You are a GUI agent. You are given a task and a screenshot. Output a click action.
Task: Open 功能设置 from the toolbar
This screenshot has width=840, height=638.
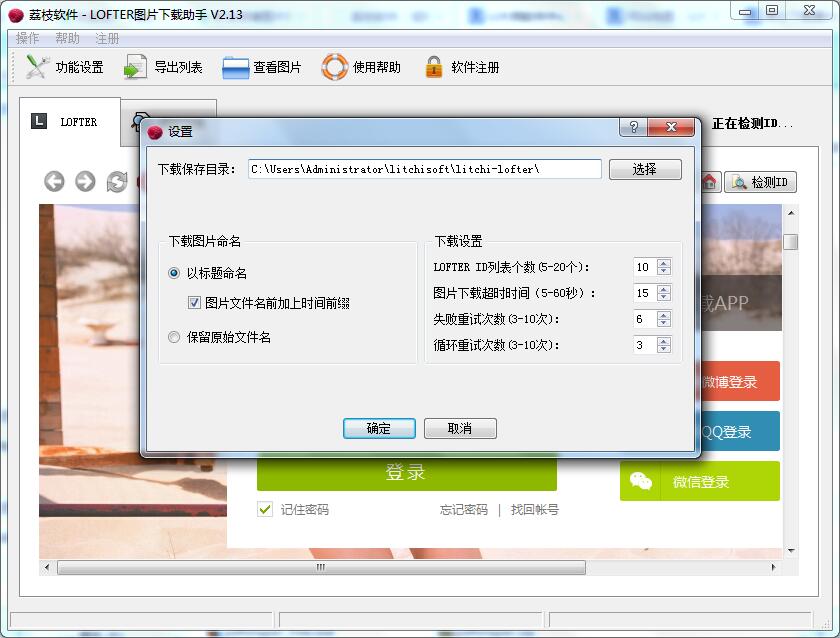pyautogui.click(x=65, y=67)
